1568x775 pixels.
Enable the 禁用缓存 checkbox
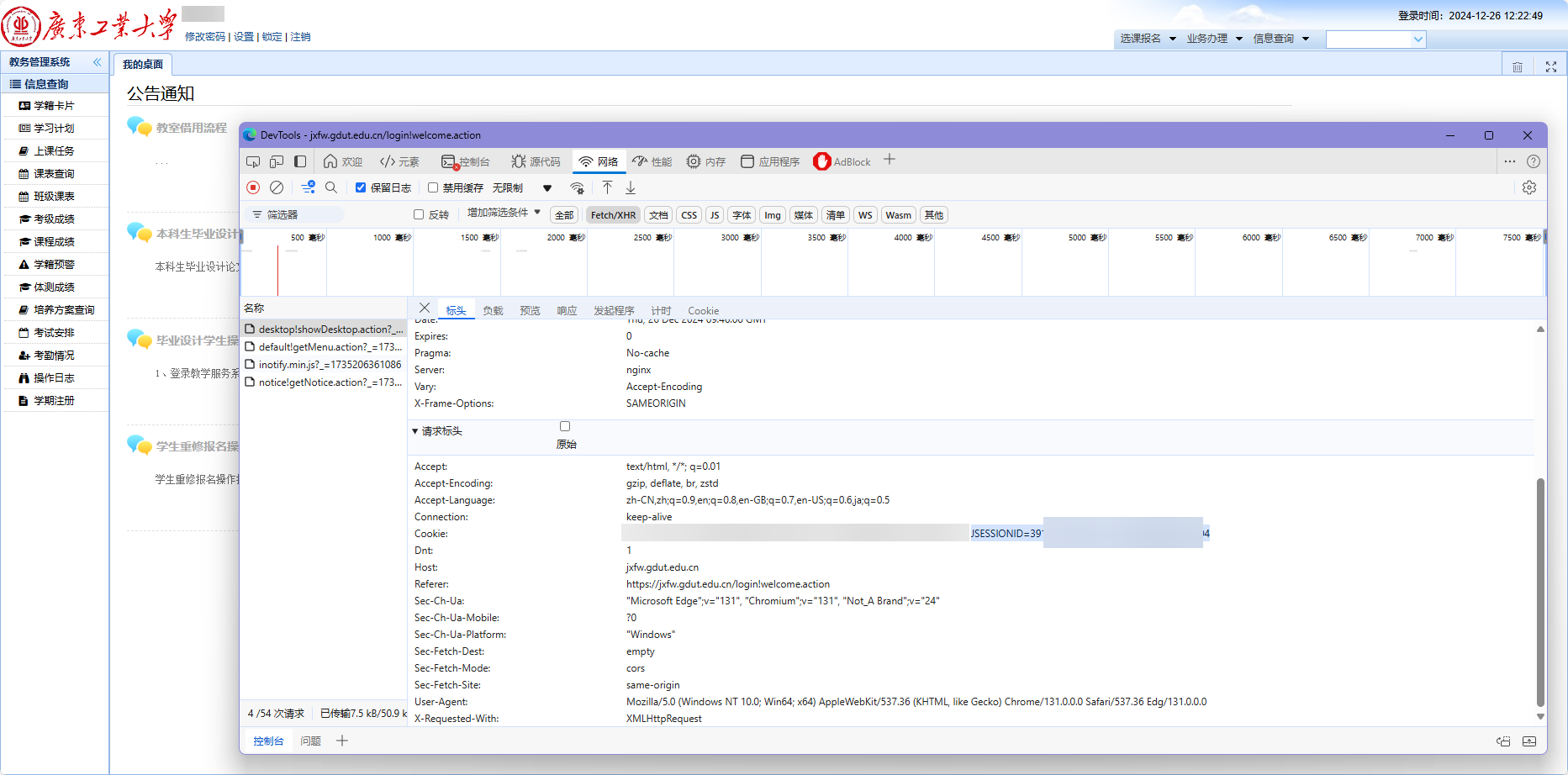point(433,187)
